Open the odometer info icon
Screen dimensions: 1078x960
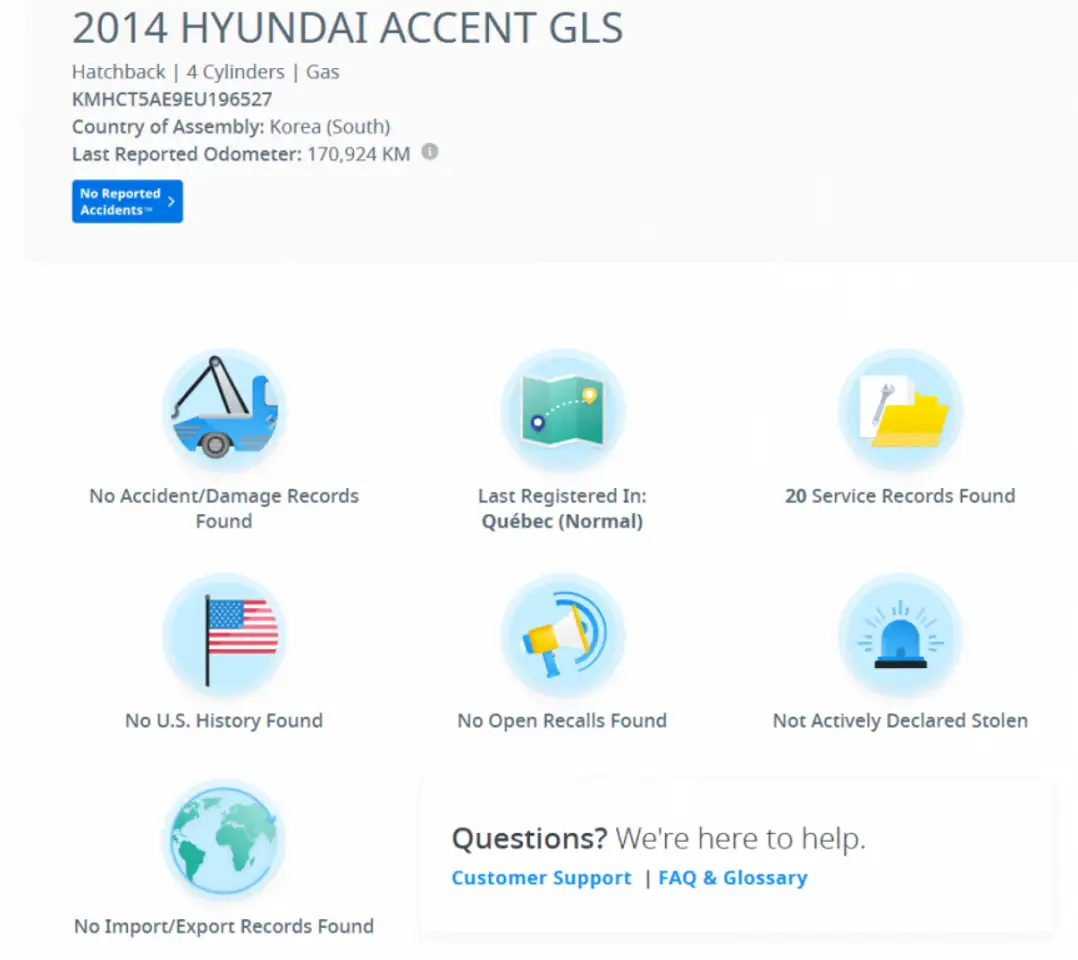tap(430, 152)
